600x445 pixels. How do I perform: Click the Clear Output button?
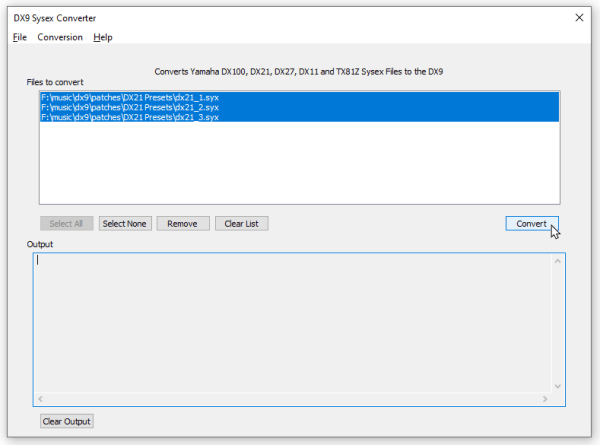tap(67, 421)
